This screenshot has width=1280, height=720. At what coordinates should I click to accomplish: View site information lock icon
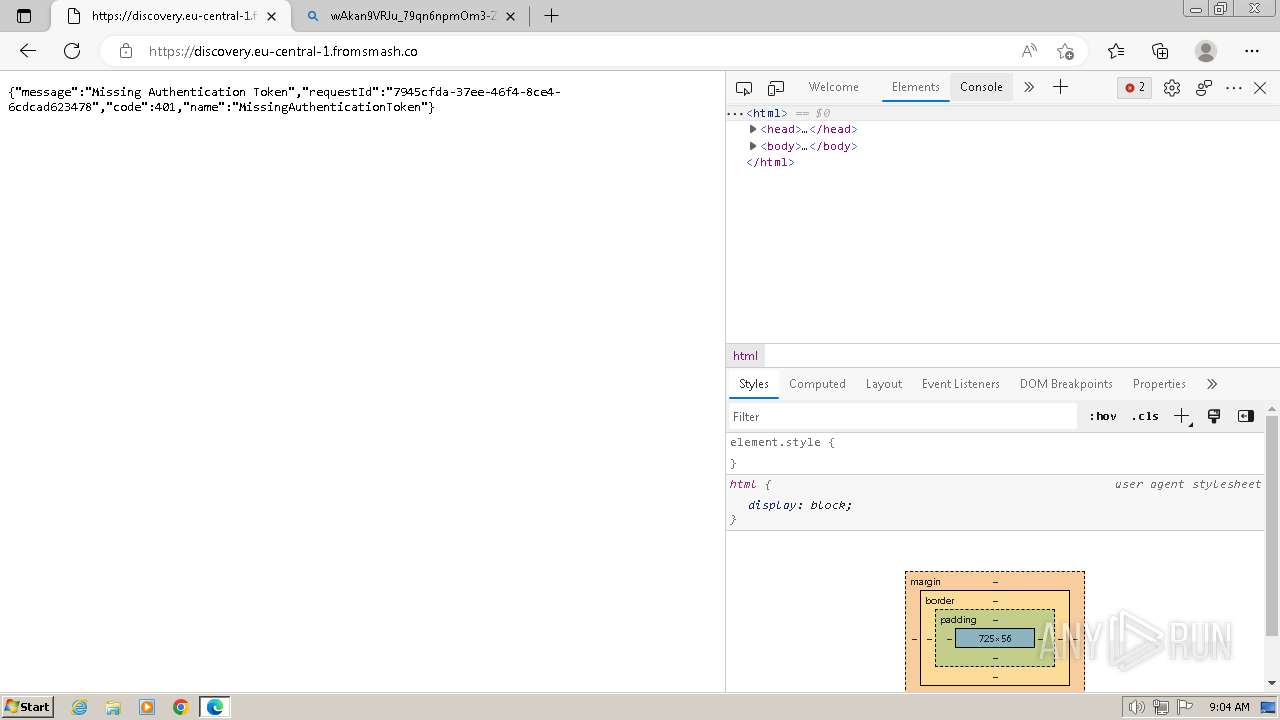125,51
